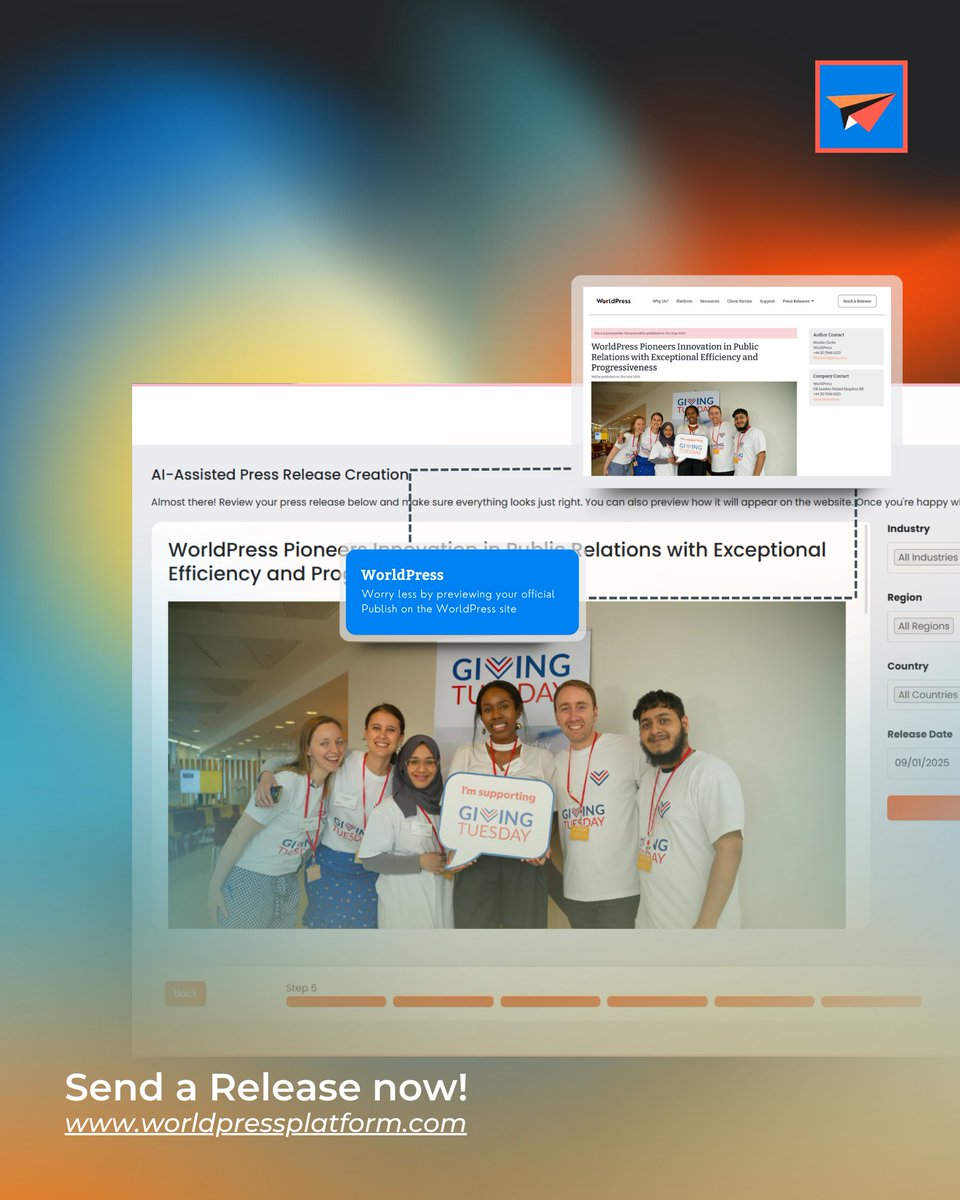The image size is (960, 1200).
Task: Click the WorldPress logo in preview window
Action: [x=614, y=301]
